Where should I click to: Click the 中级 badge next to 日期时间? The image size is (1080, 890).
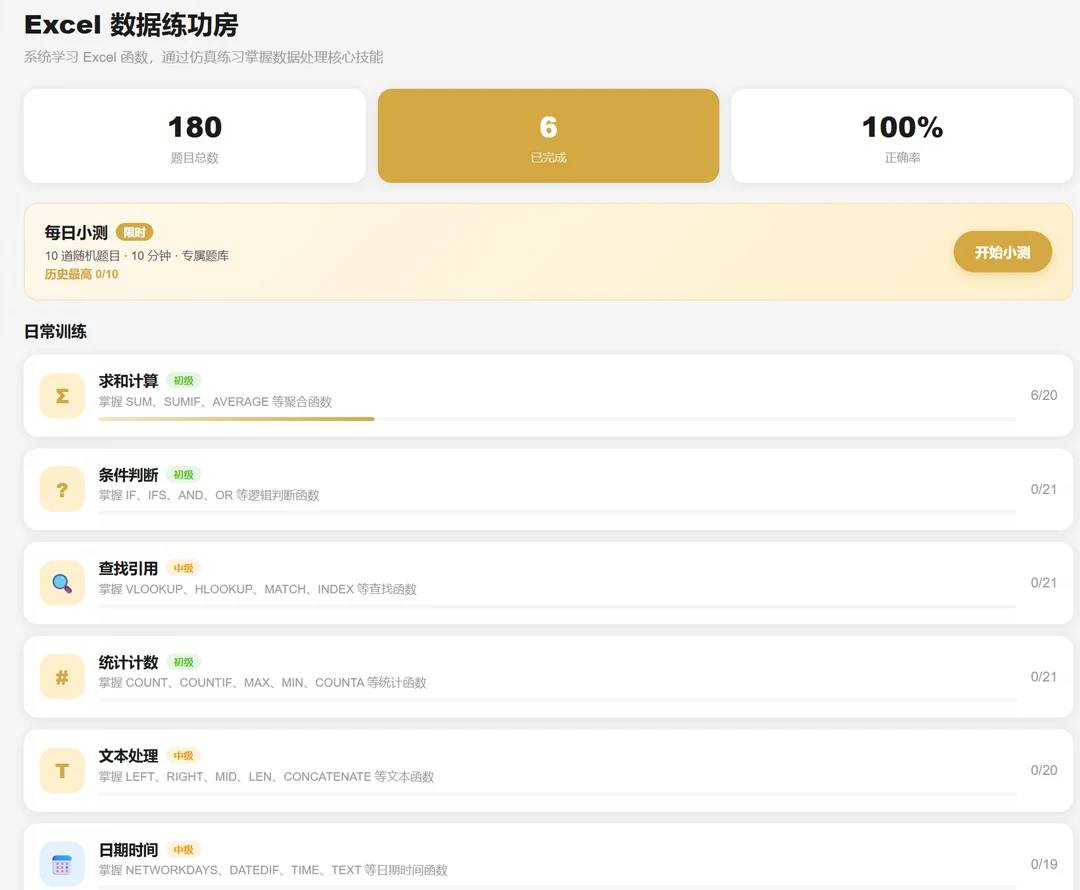[x=183, y=850]
